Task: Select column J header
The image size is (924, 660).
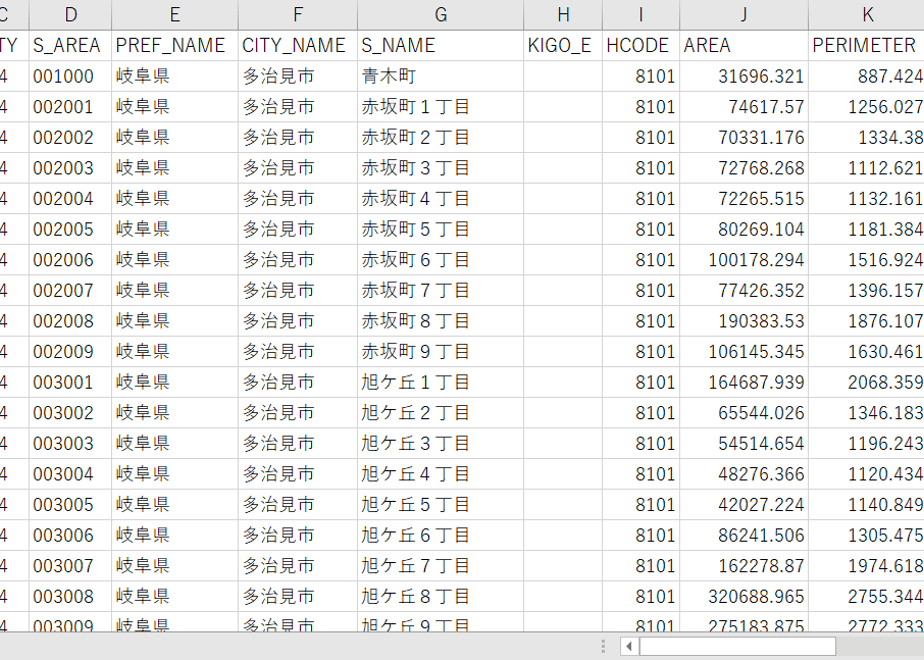Action: point(744,15)
